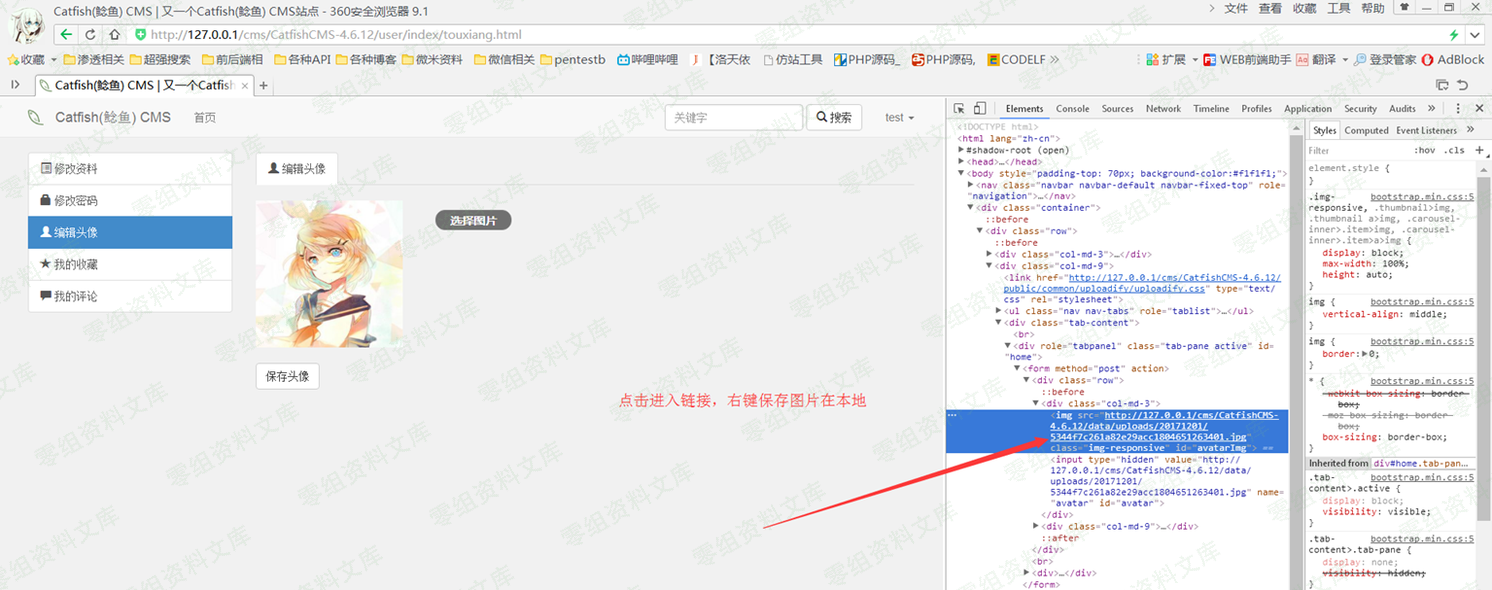Switch to the Console tab
This screenshot has width=1492, height=590.
(1072, 109)
